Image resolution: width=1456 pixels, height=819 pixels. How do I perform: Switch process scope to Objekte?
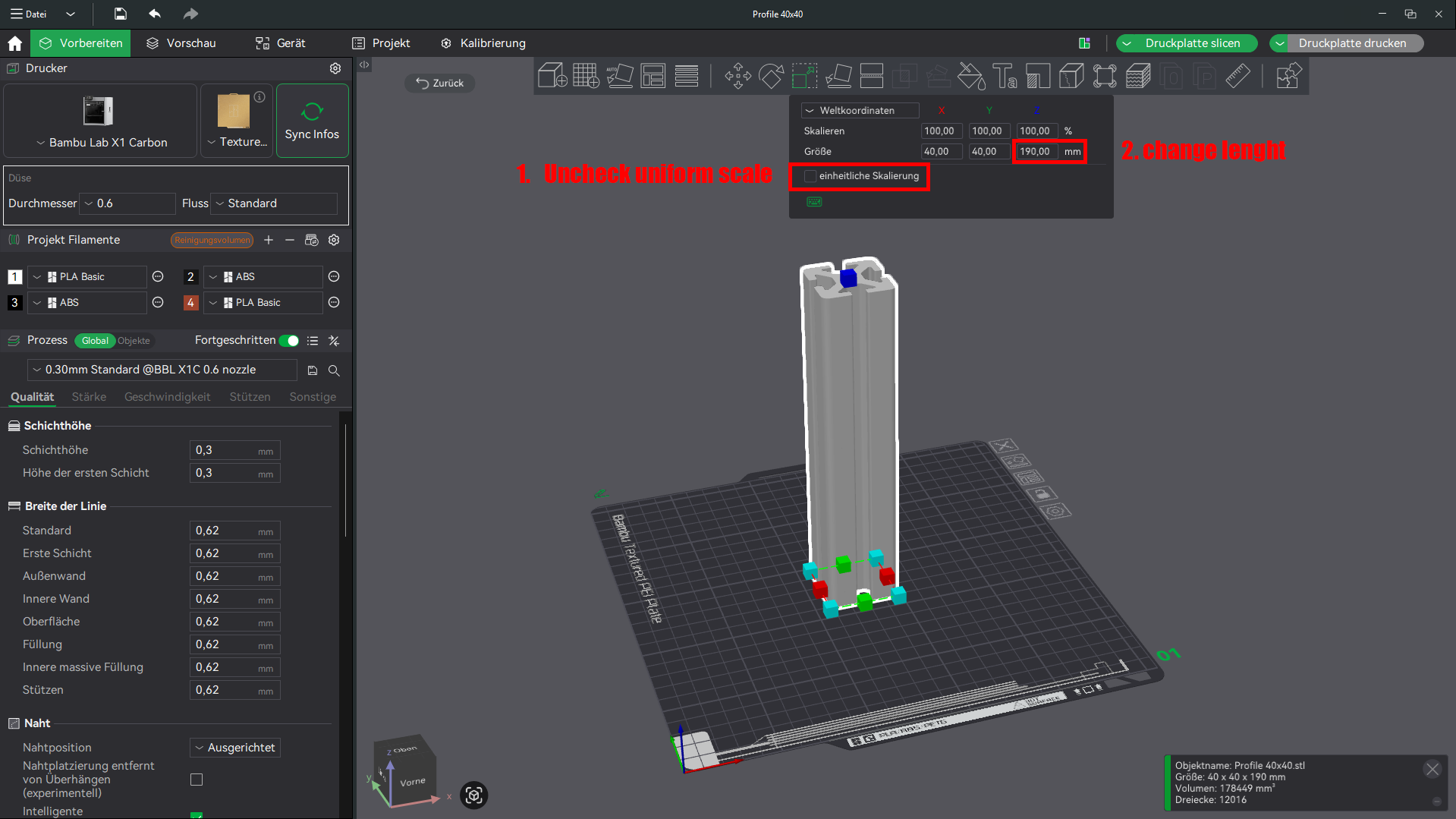pyautogui.click(x=134, y=341)
